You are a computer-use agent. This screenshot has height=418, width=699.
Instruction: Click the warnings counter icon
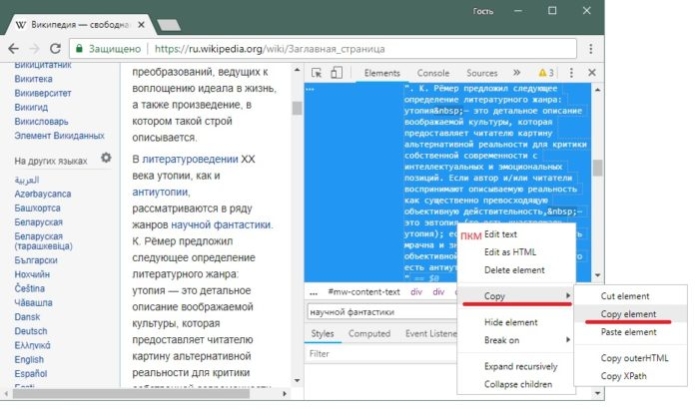tap(546, 73)
